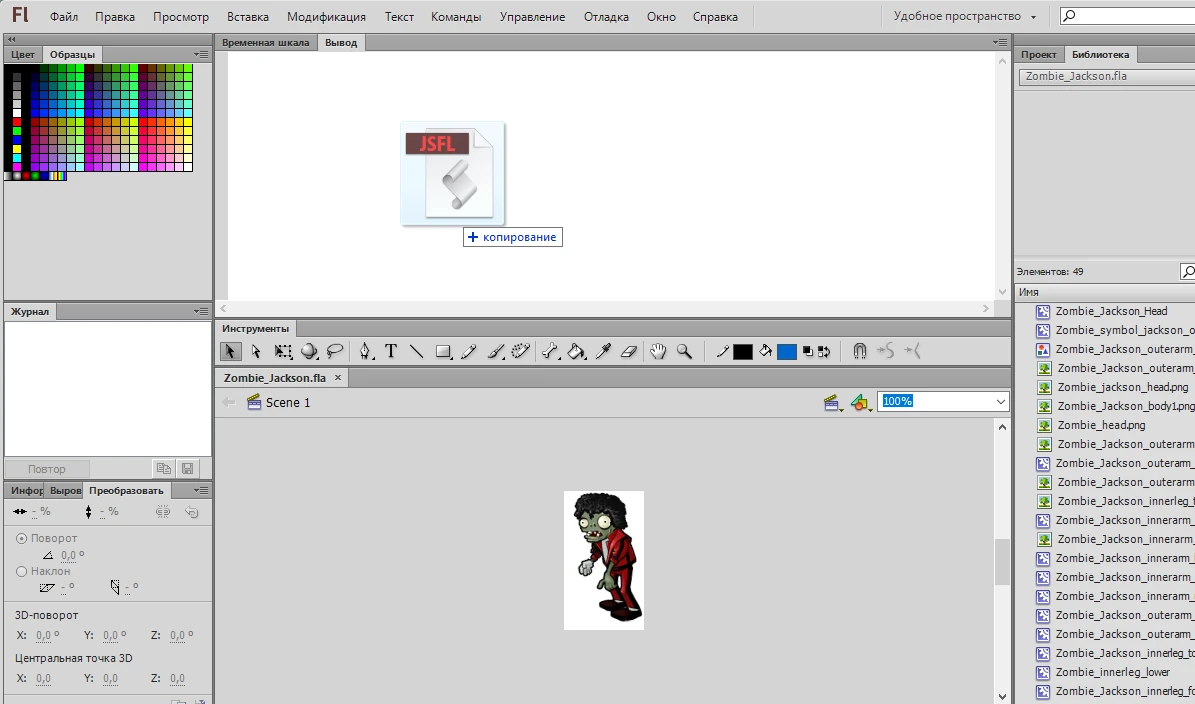Select the Lasso tool
Screen dimensions: 1195x704
(x=335, y=351)
